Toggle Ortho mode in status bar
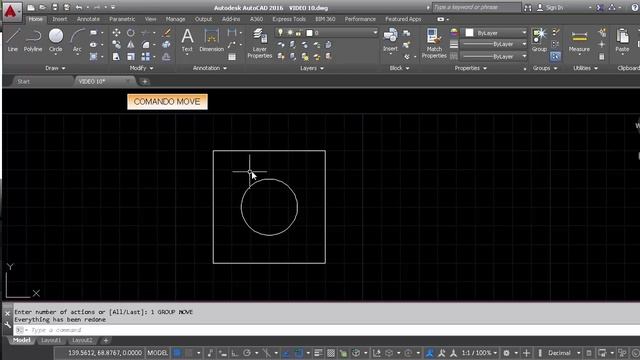This screenshot has width=640, height=360. tap(235, 353)
